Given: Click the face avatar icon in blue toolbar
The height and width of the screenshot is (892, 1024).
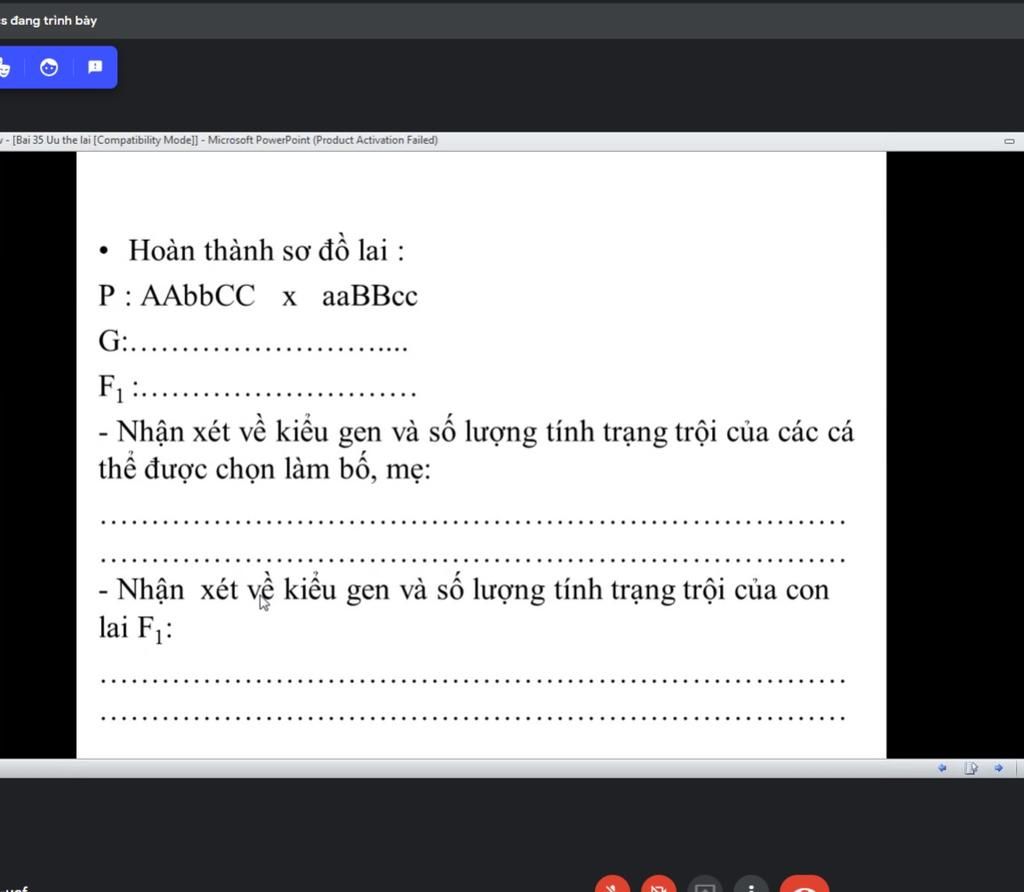Looking at the screenshot, I should (x=49, y=67).
